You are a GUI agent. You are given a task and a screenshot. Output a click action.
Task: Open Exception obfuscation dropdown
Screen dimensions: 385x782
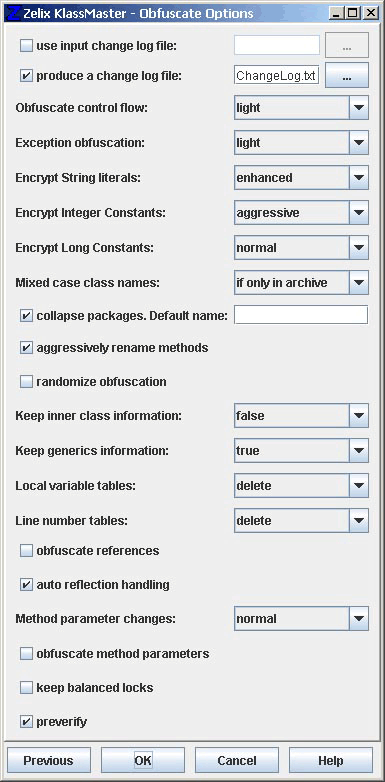click(301, 143)
